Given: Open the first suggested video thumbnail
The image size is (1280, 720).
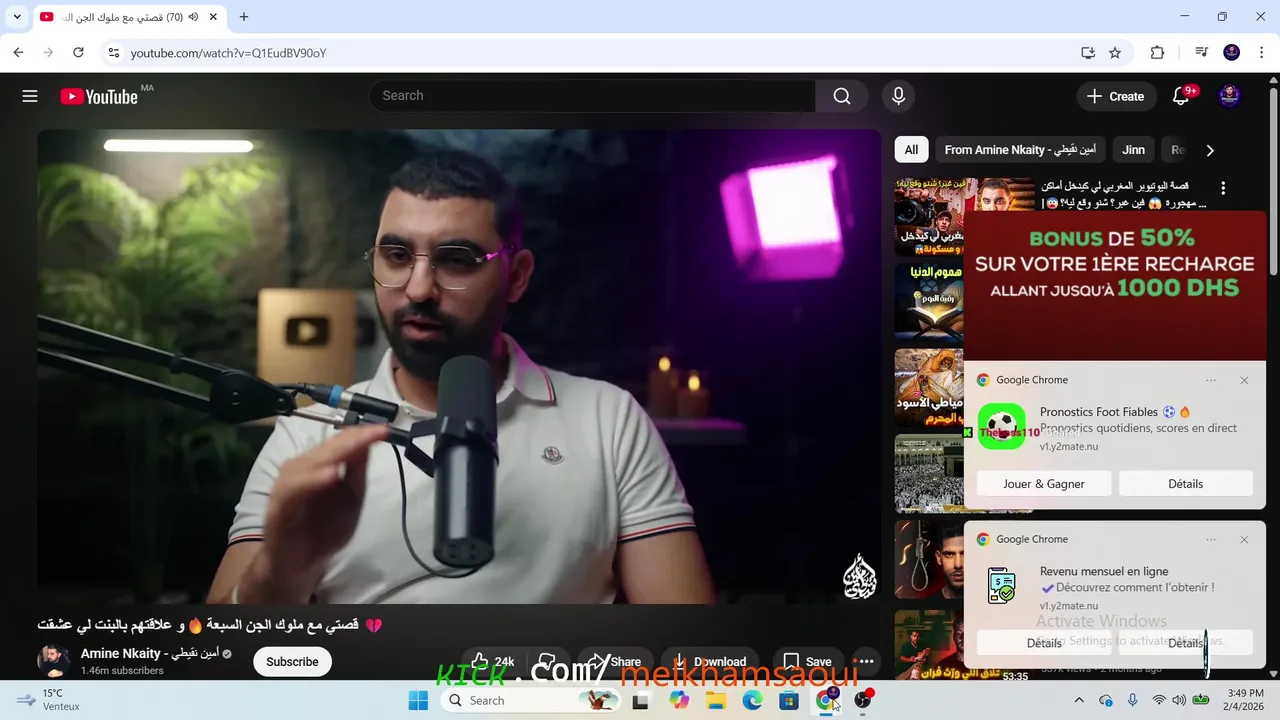Looking at the screenshot, I should coord(929,217).
